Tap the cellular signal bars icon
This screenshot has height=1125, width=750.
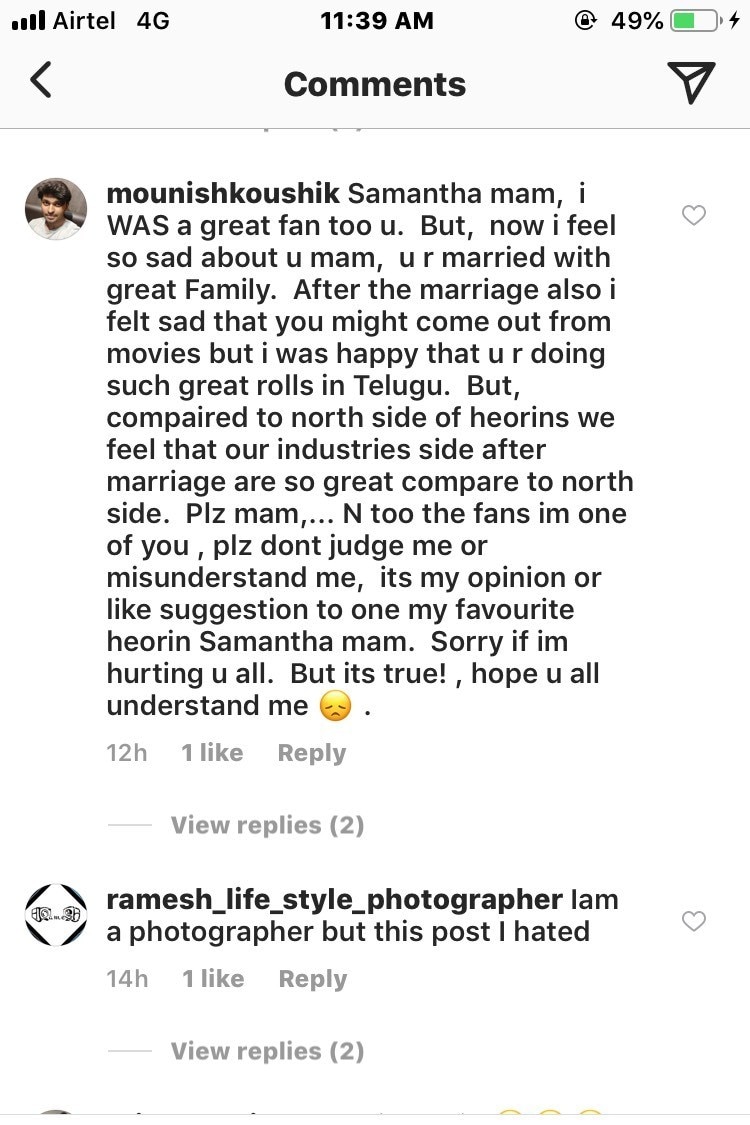click(29, 21)
